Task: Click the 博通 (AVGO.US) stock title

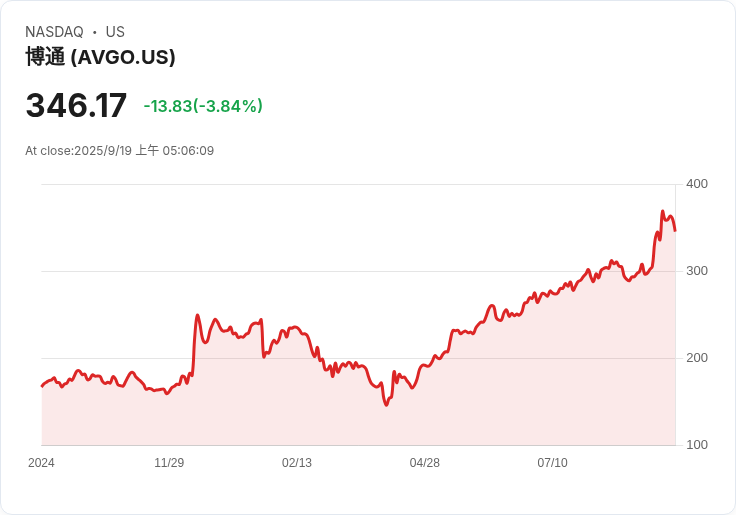Action: tap(100, 57)
